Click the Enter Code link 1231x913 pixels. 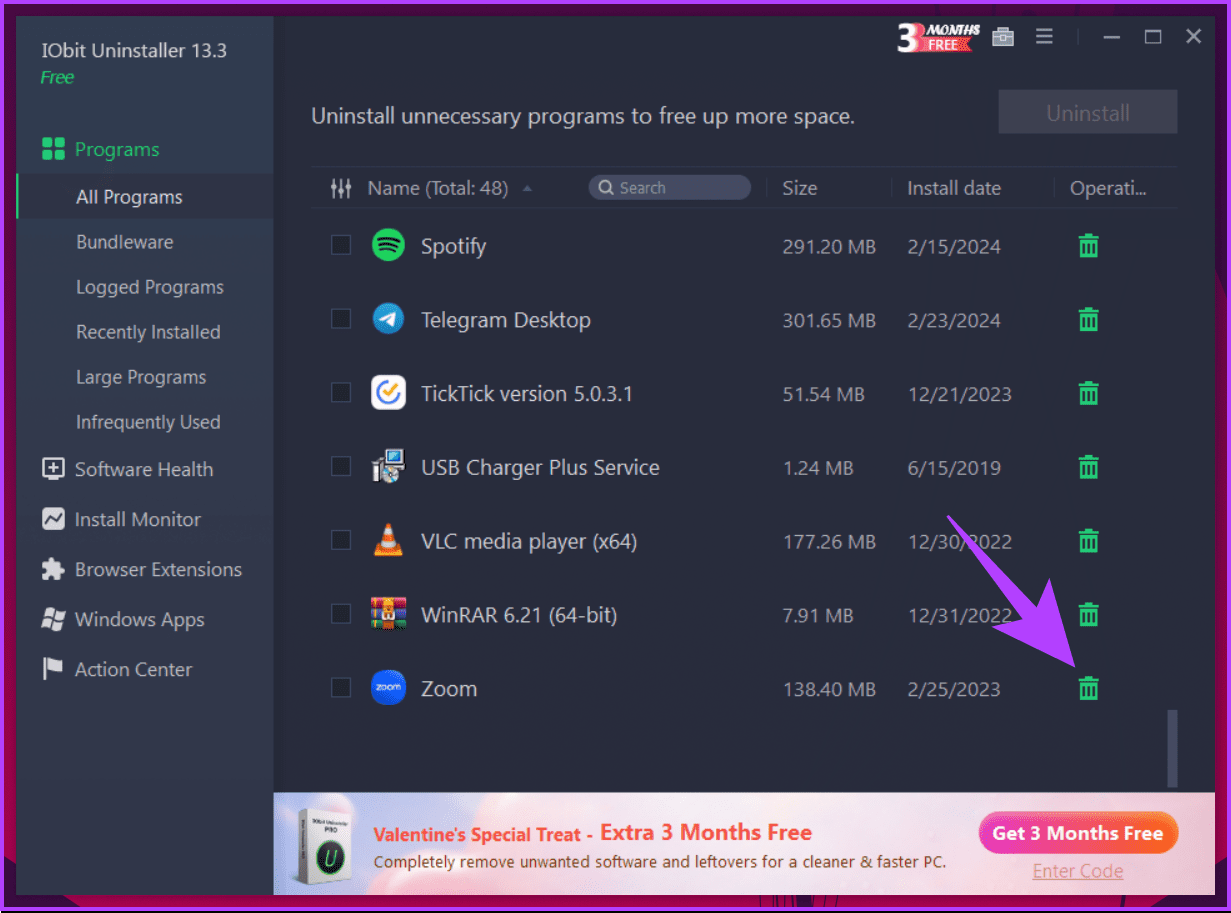1077,871
